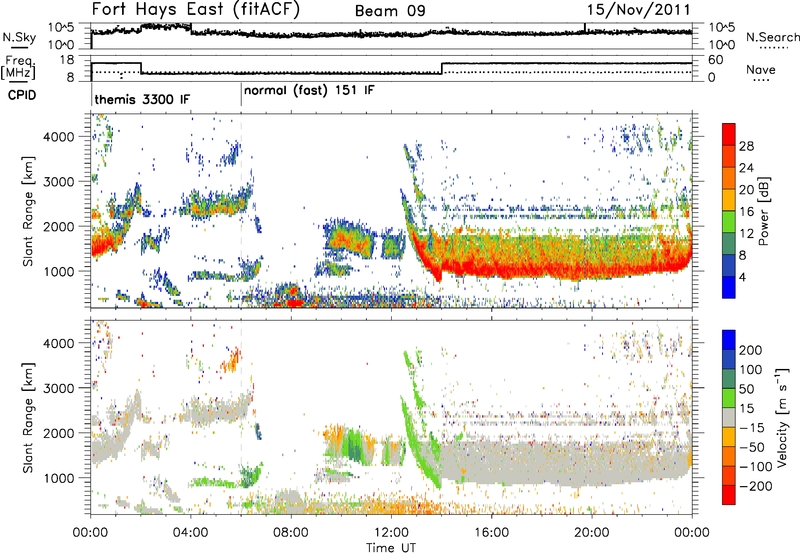Viewport: 800px width, 554px height.
Task: Click the "-100" velocity scale value
Action: click(756, 466)
